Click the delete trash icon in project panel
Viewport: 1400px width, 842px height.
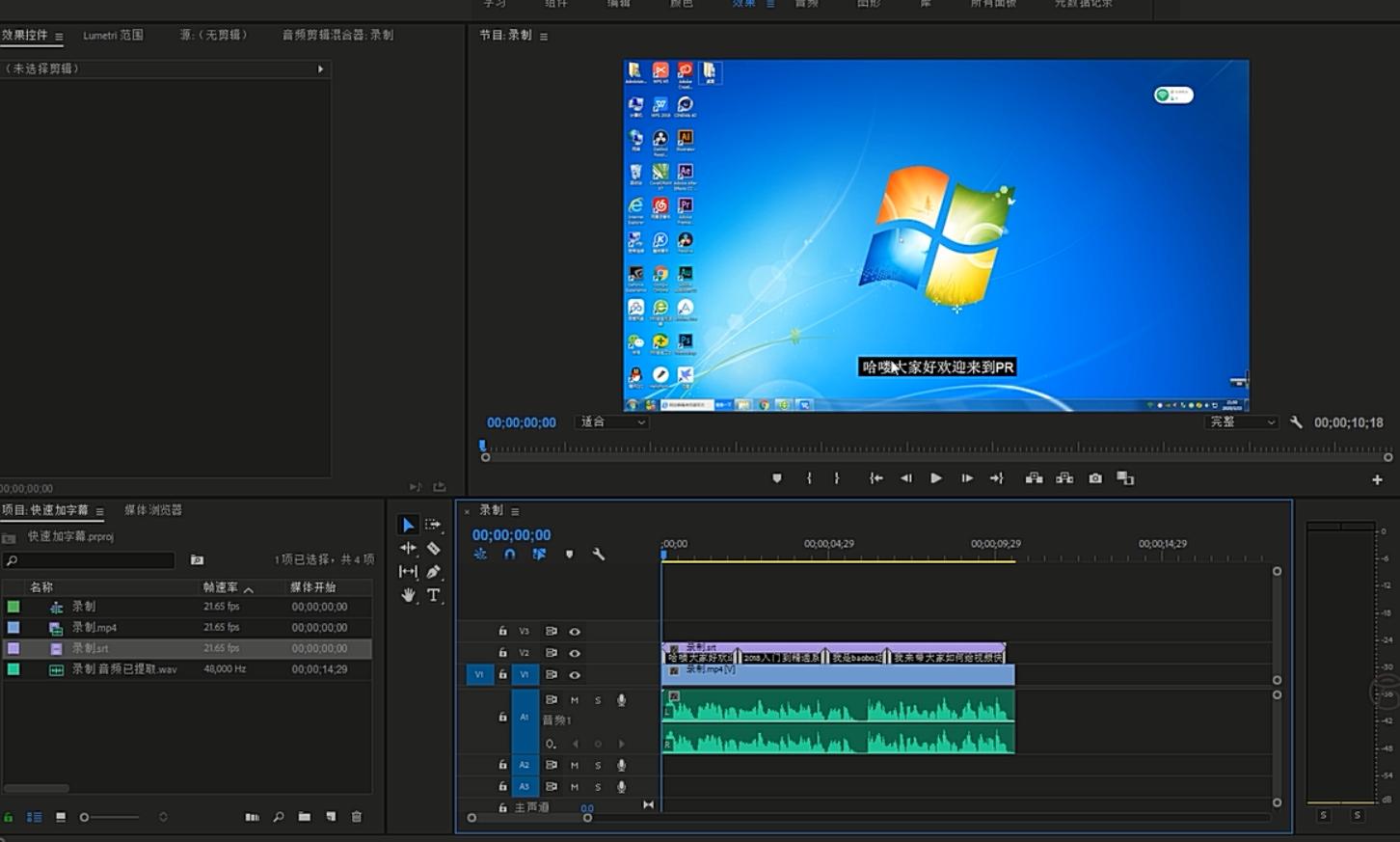click(x=357, y=817)
